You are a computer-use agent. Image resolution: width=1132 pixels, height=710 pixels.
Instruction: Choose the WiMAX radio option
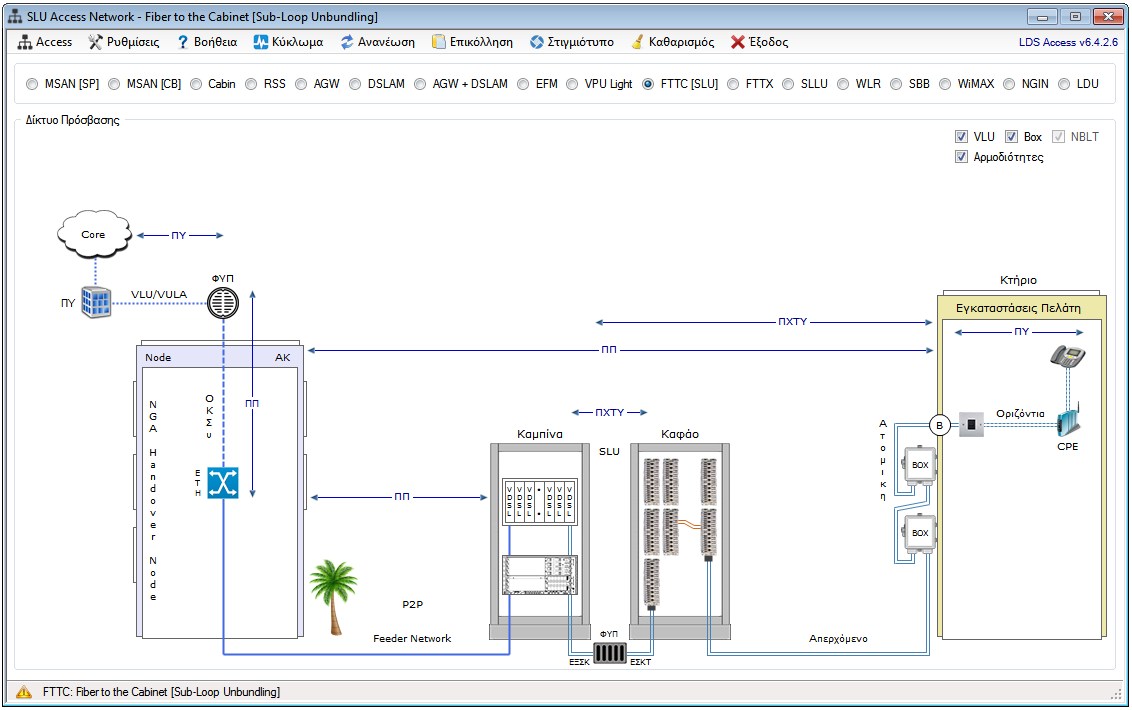(x=945, y=84)
